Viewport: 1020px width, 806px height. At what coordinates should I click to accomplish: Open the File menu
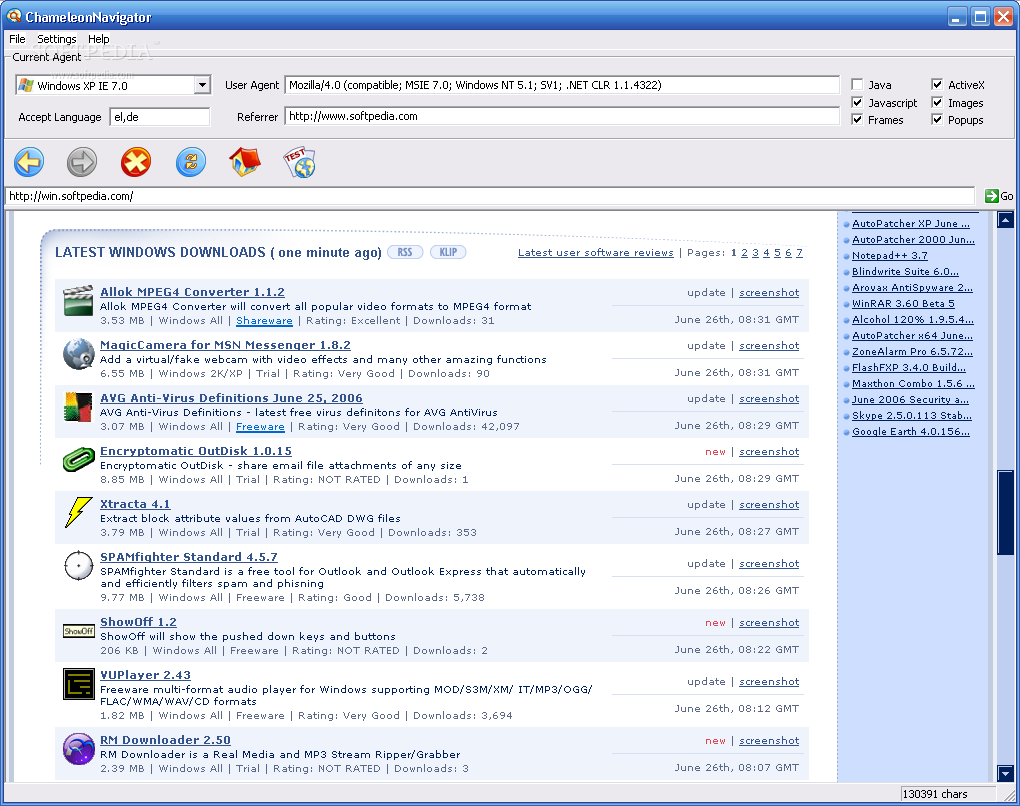click(17, 39)
